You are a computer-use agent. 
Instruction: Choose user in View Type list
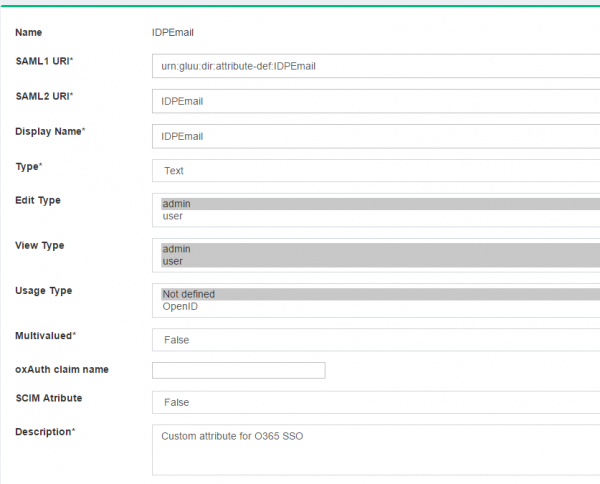click(x=375, y=261)
